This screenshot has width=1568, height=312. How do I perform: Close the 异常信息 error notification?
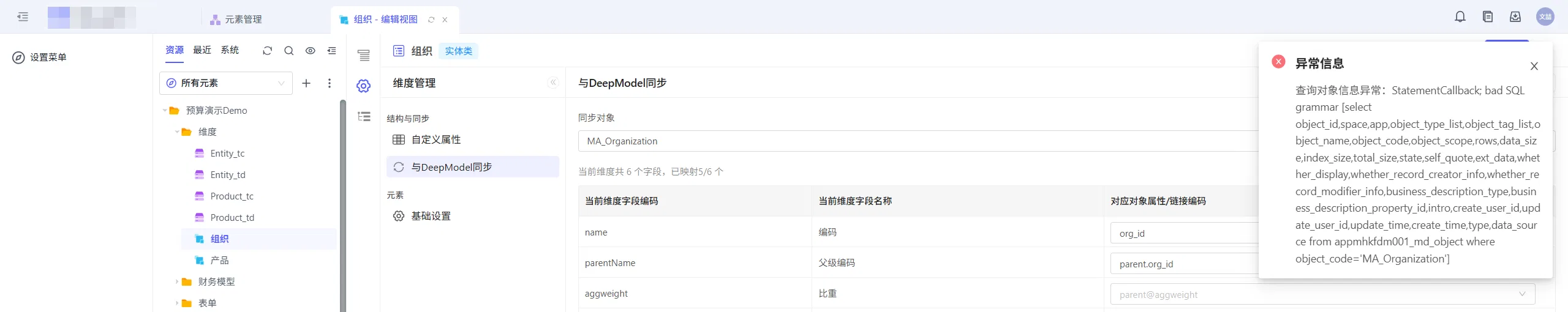pyautogui.click(x=1534, y=66)
